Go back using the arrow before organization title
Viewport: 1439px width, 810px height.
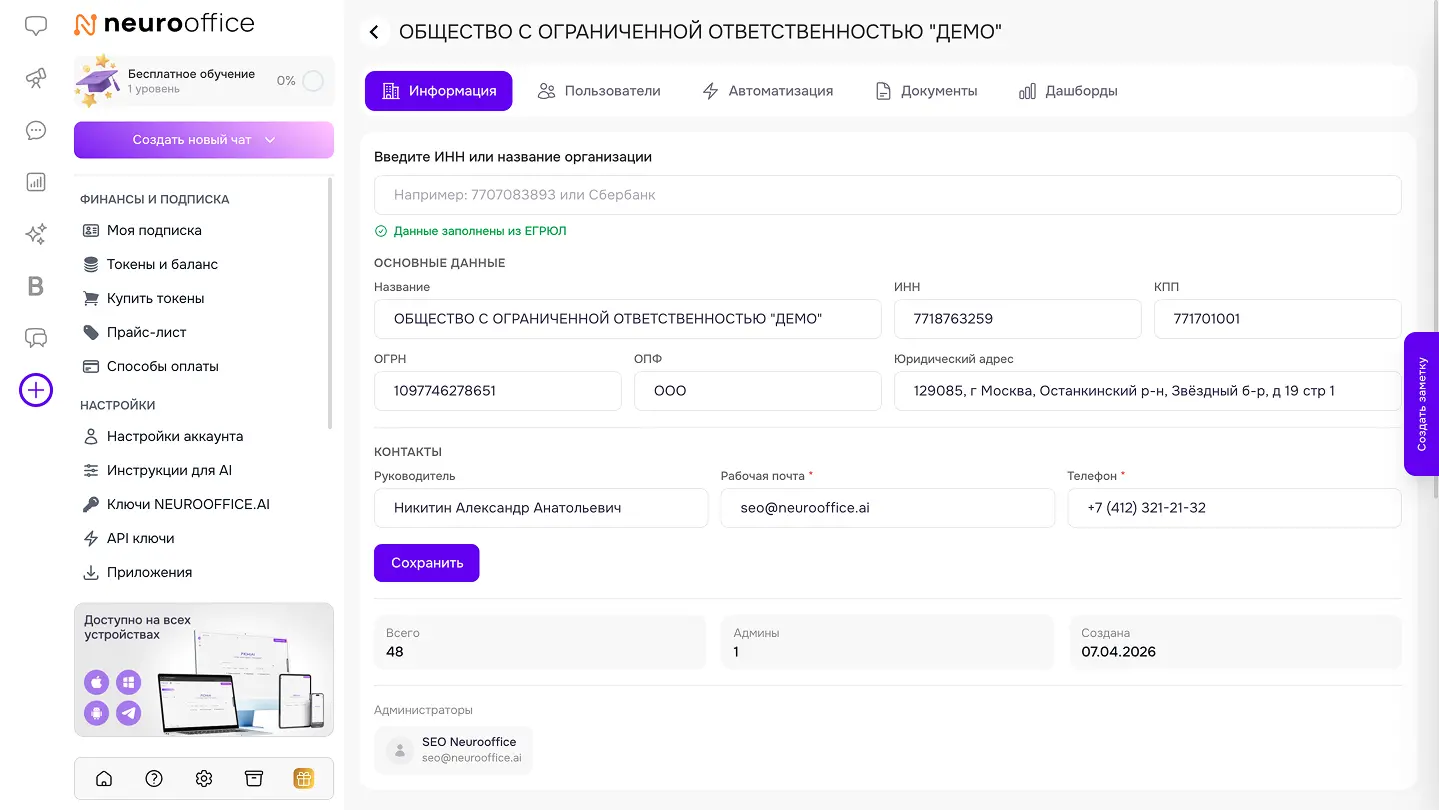point(374,32)
